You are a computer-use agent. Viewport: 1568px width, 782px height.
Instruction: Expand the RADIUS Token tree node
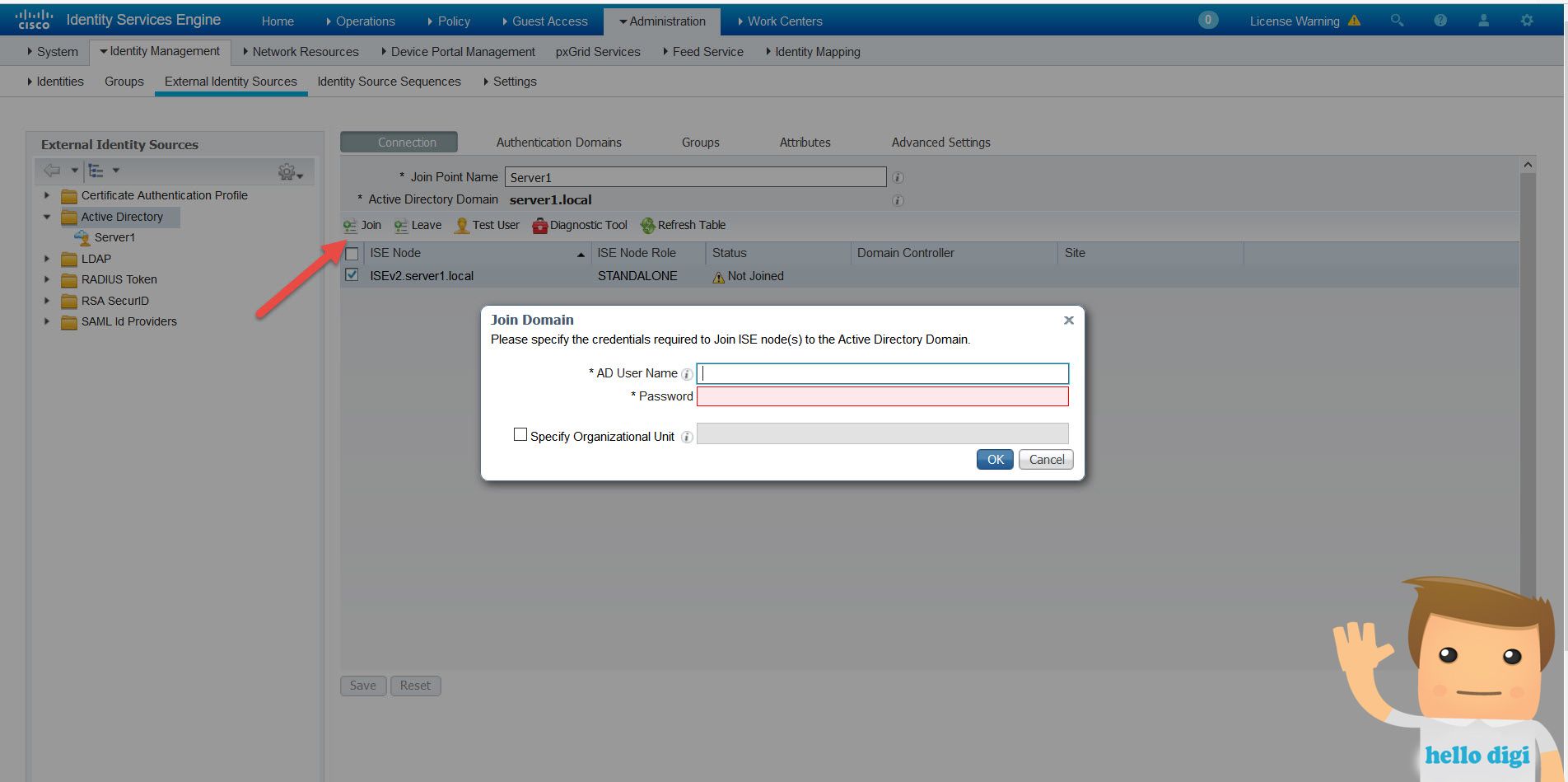click(x=46, y=280)
